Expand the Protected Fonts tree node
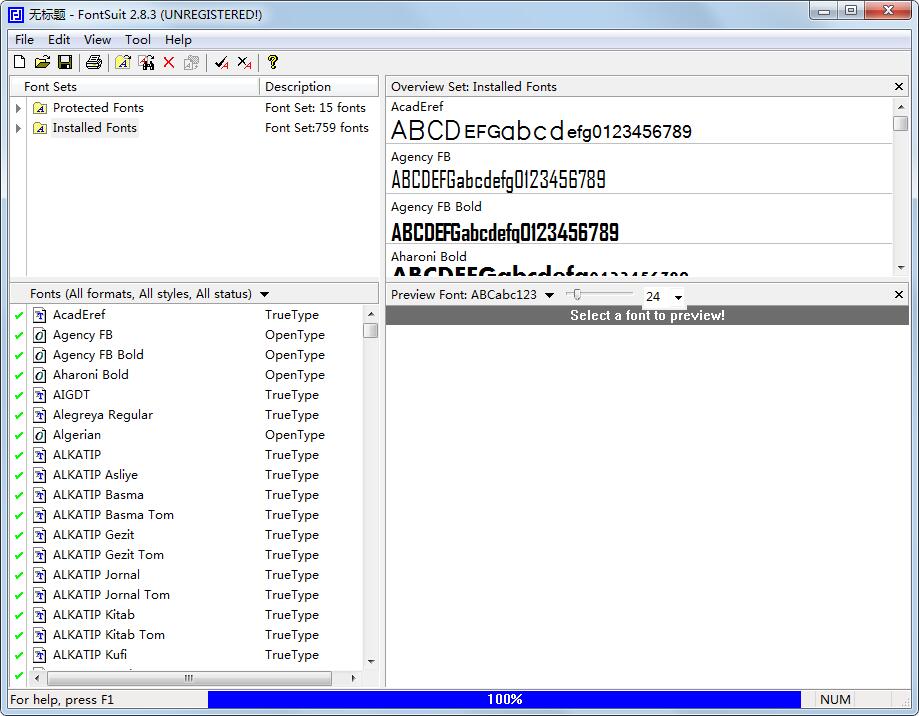Screen dimensions: 919x716 point(18,108)
